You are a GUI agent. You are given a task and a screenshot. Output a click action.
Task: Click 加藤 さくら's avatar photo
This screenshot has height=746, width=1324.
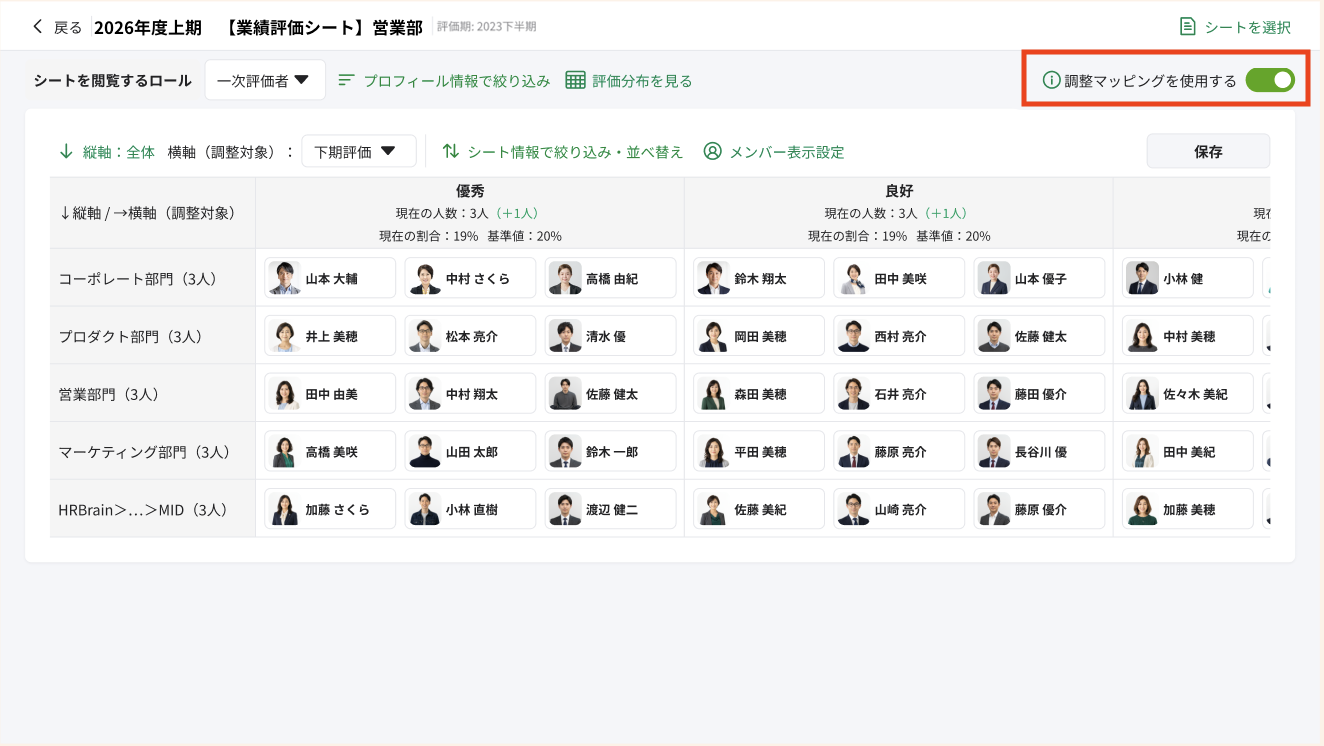click(287, 508)
